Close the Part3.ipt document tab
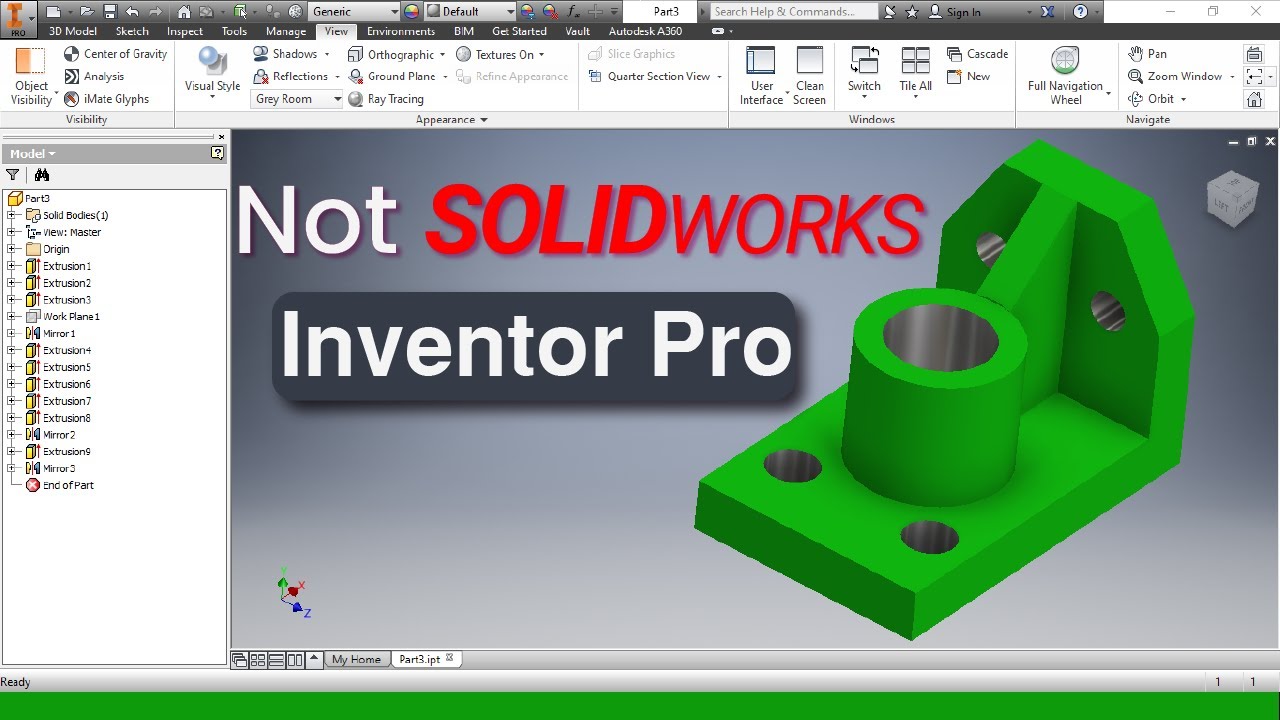 point(450,658)
